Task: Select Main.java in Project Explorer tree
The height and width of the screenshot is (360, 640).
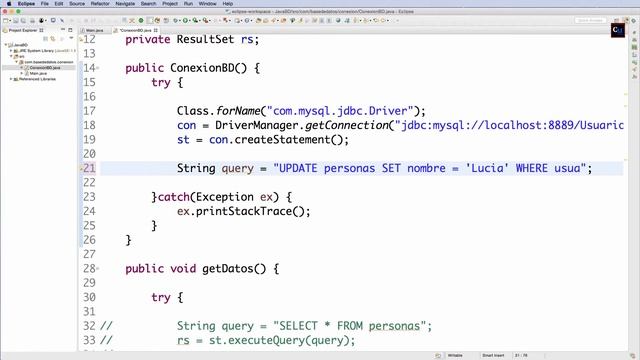Action: point(38,73)
